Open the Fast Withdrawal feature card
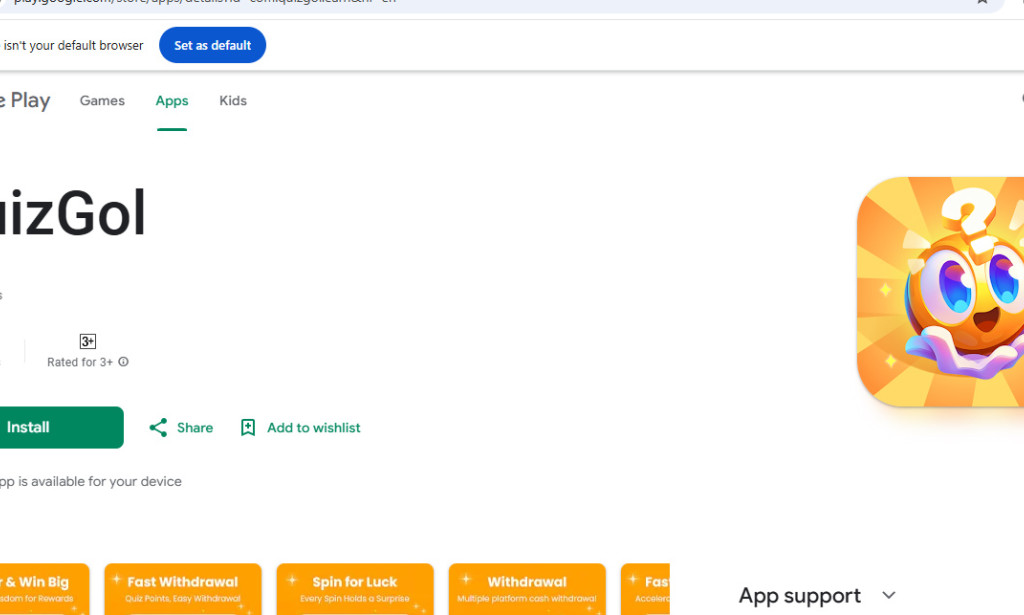The image size is (1024, 615). tap(183, 589)
